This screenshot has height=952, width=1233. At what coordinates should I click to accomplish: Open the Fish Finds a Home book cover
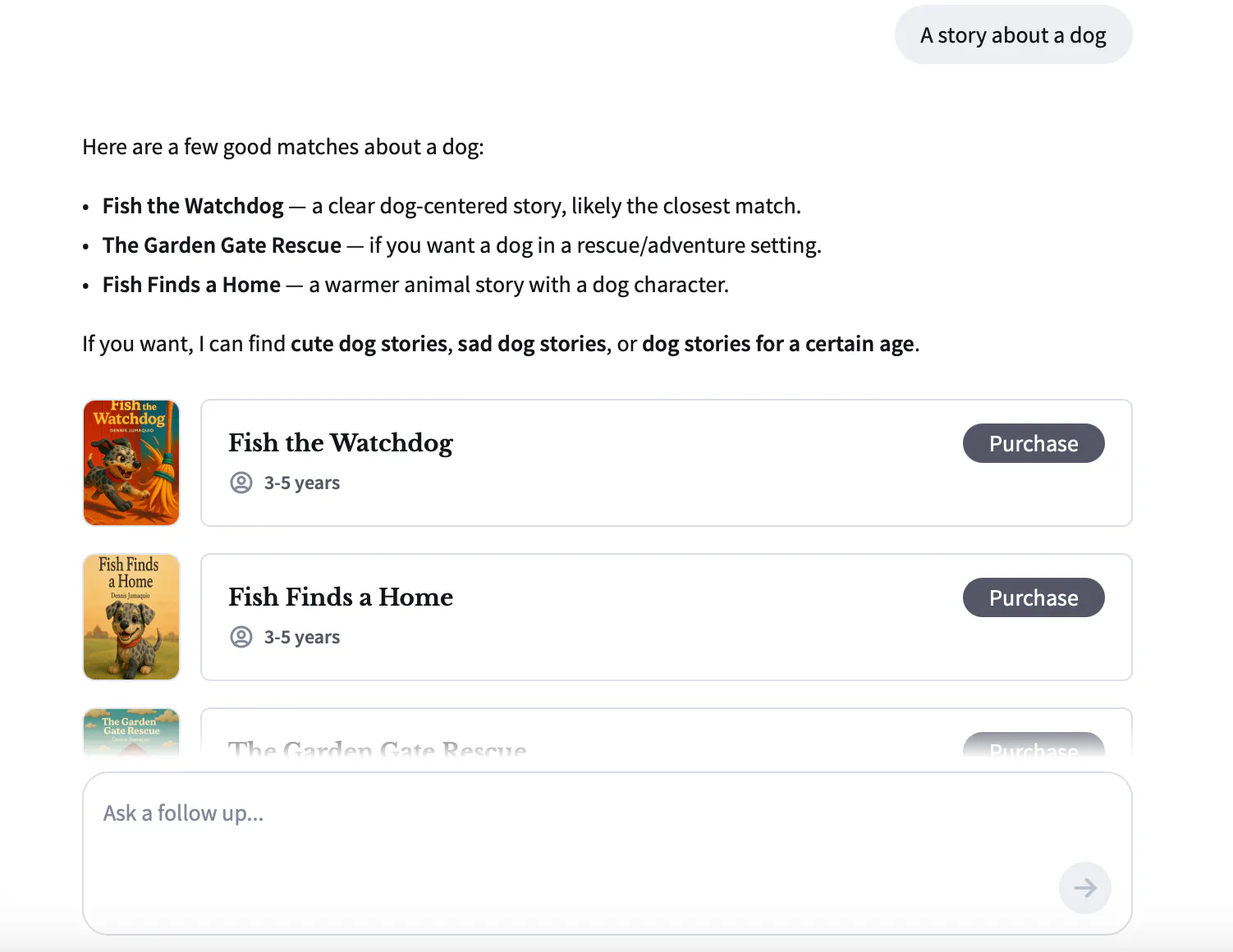pos(131,617)
